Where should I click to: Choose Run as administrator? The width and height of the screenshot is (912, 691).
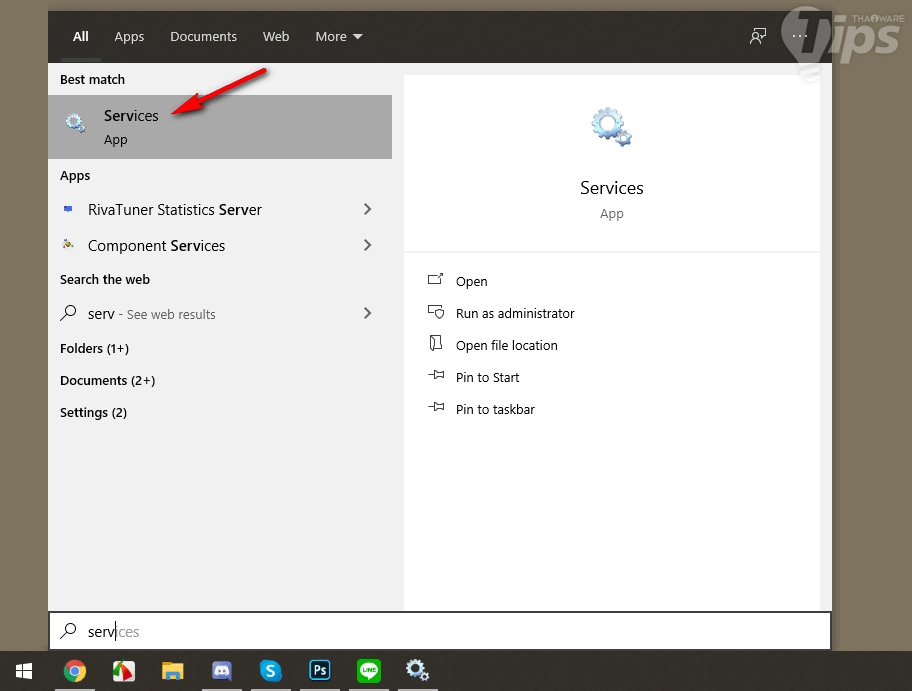click(515, 314)
